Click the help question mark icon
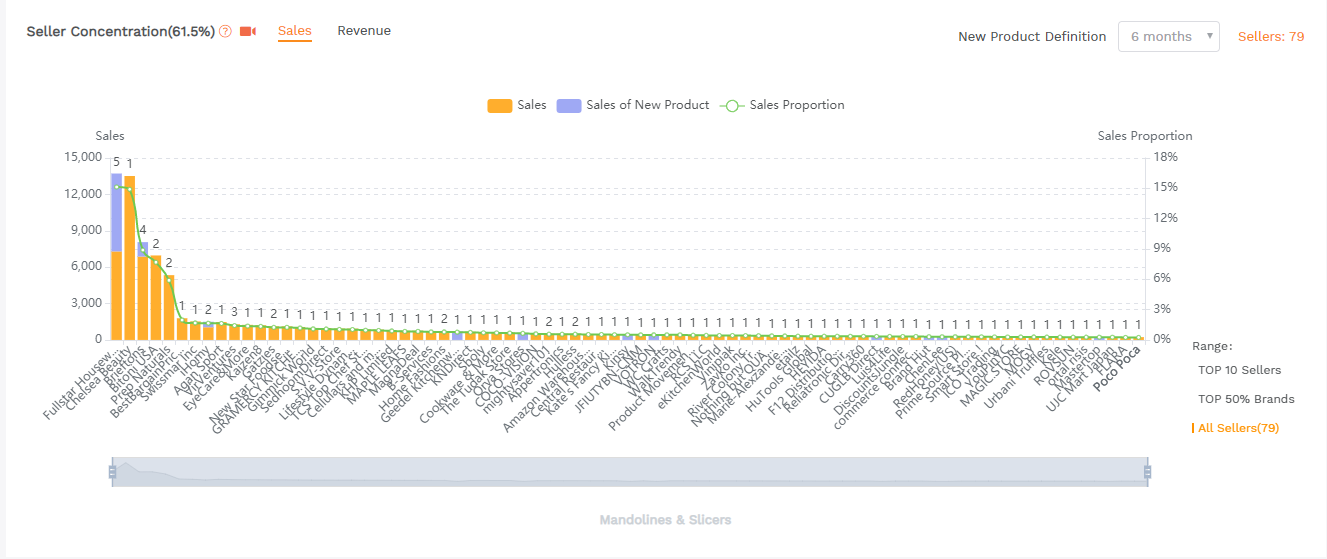The height and width of the screenshot is (559, 1327). coord(225,32)
